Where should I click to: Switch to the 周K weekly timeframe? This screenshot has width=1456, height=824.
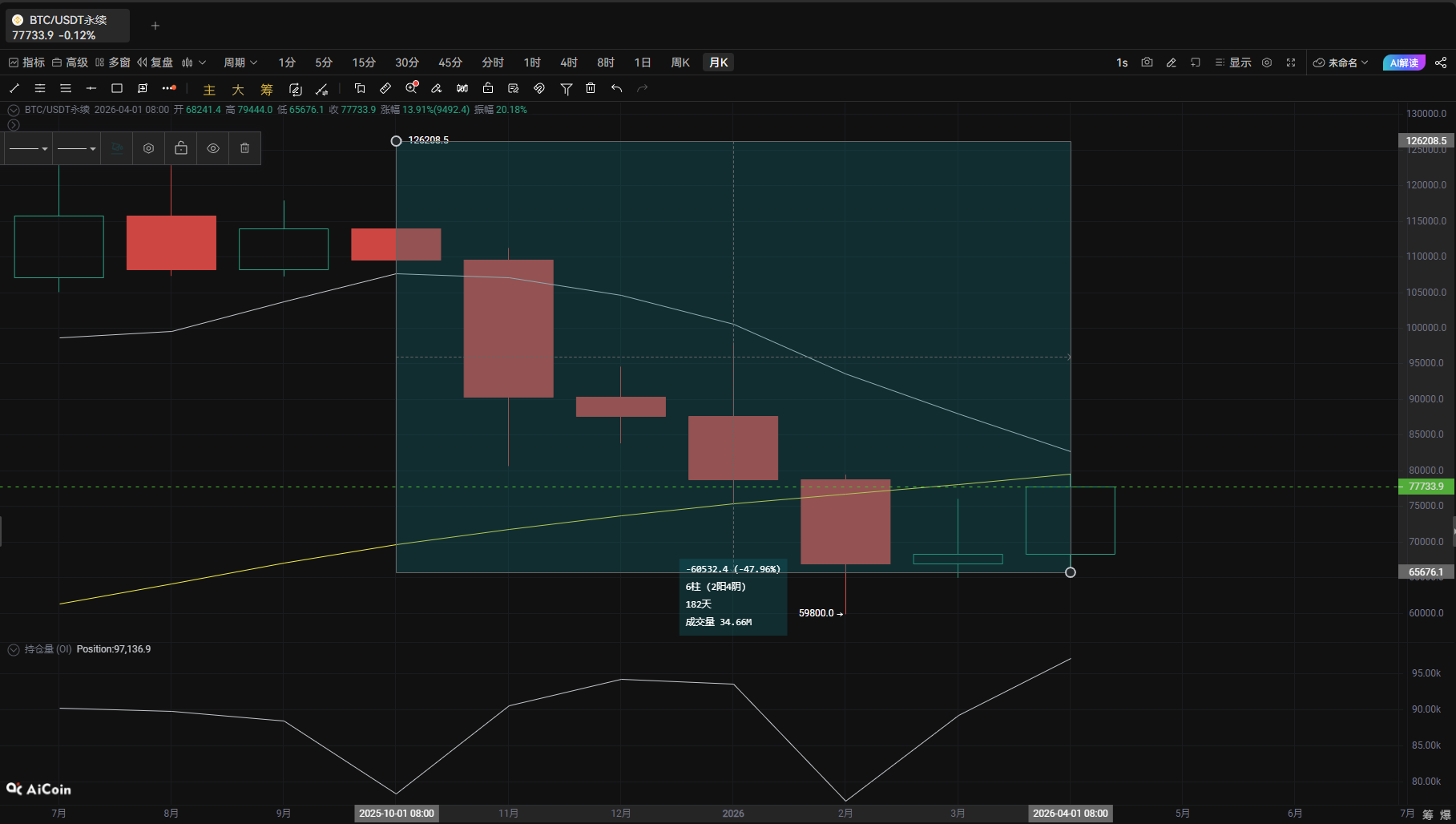click(x=680, y=63)
